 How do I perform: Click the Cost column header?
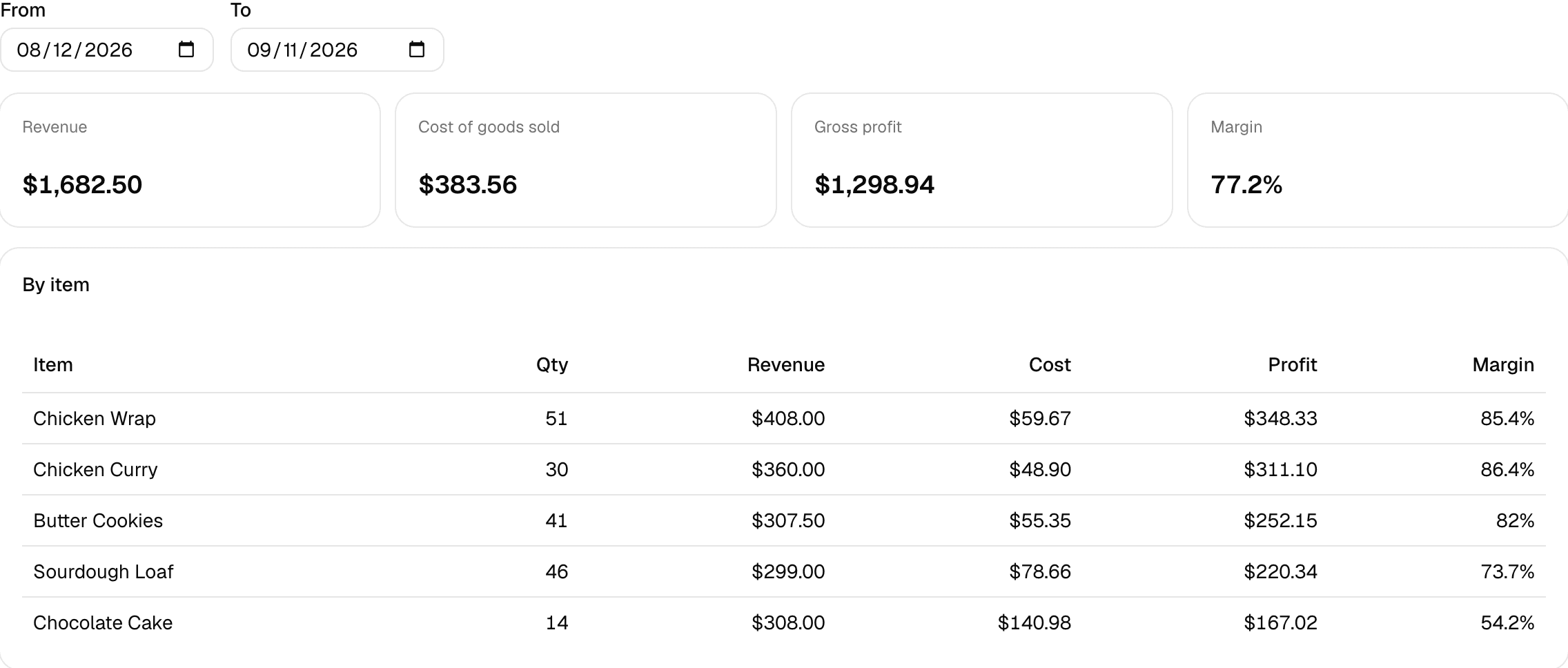(1050, 365)
